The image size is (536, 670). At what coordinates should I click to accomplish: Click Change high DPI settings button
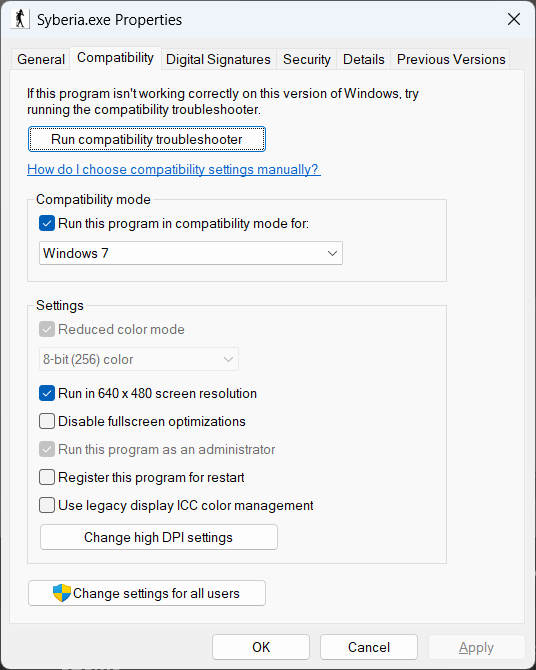(x=159, y=537)
